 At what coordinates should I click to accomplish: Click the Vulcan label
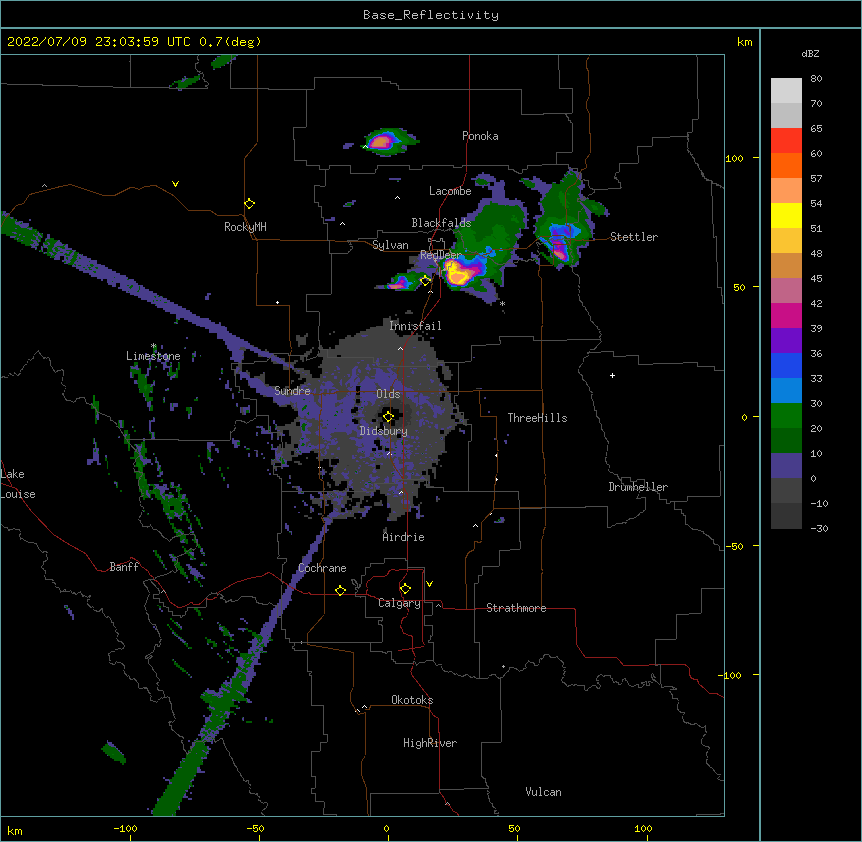click(543, 792)
